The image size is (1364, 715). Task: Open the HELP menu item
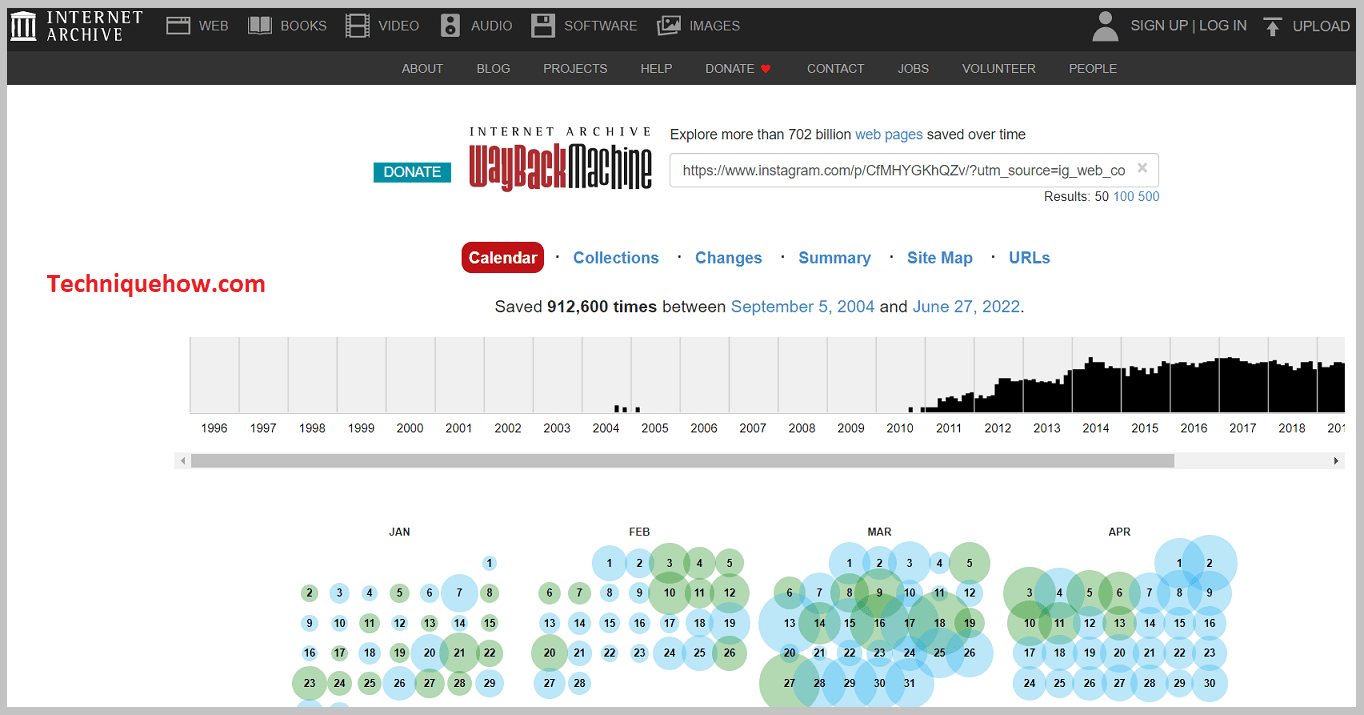pyautogui.click(x=656, y=69)
